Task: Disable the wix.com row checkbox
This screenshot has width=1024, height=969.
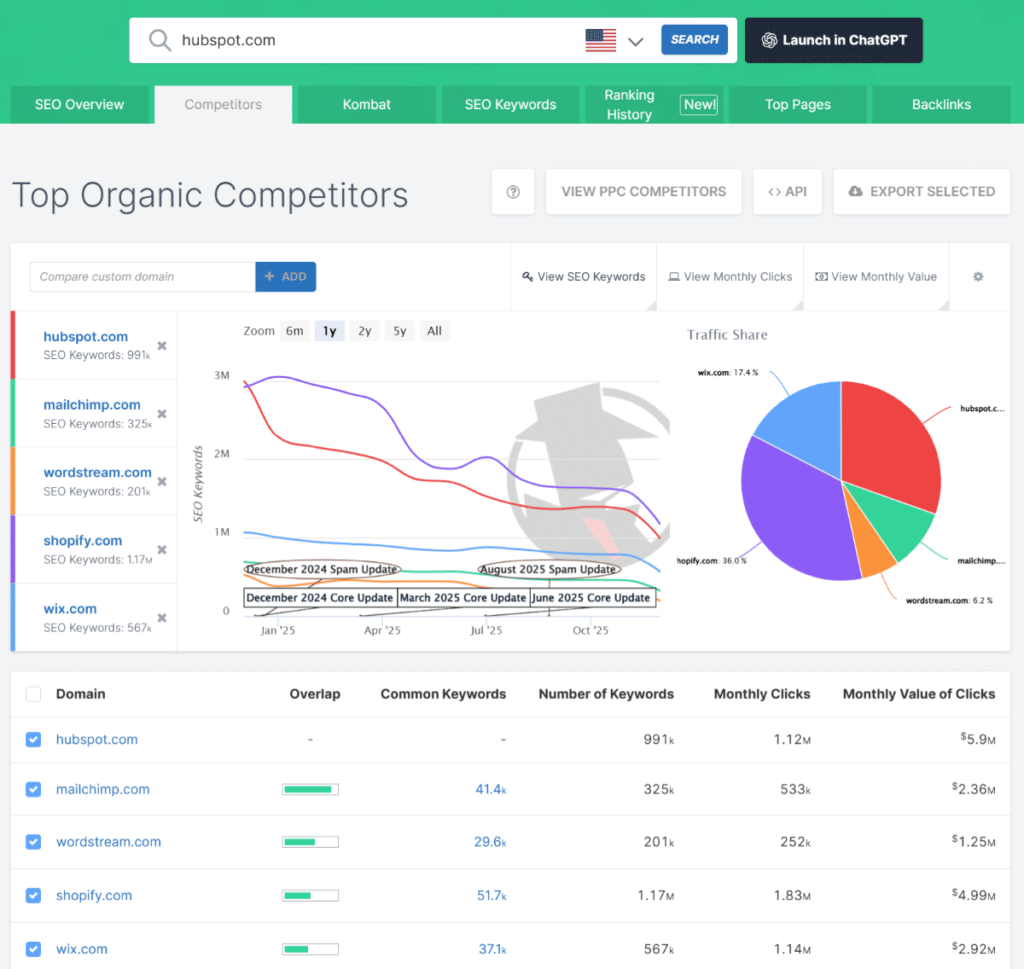Action: (x=33, y=949)
